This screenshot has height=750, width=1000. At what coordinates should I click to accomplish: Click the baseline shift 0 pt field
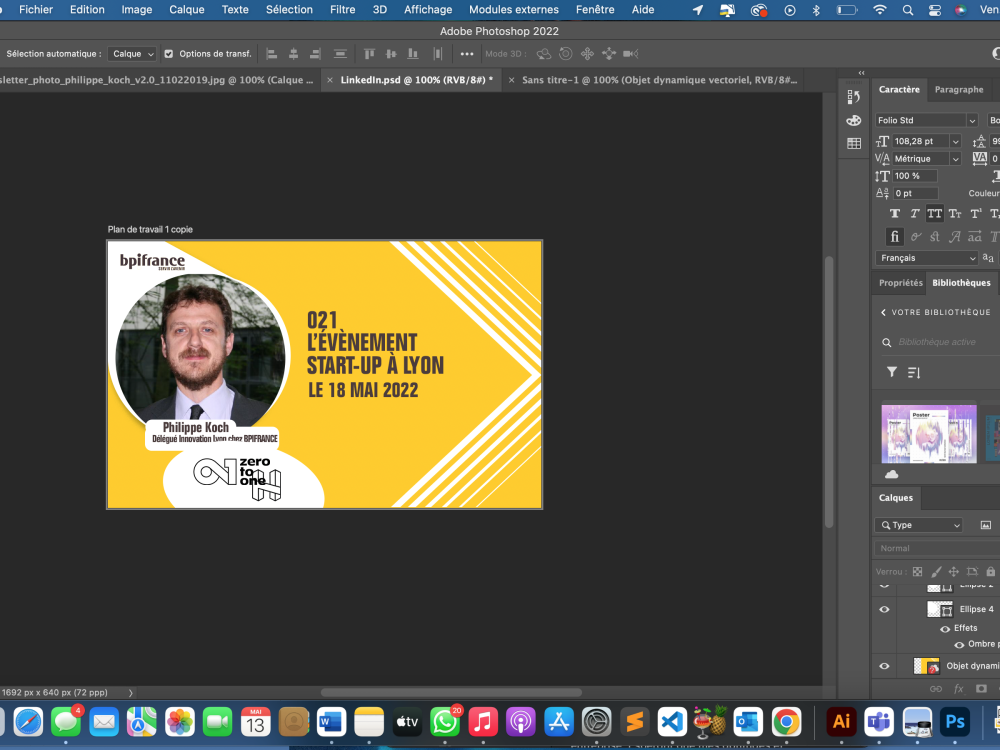[x=915, y=193]
